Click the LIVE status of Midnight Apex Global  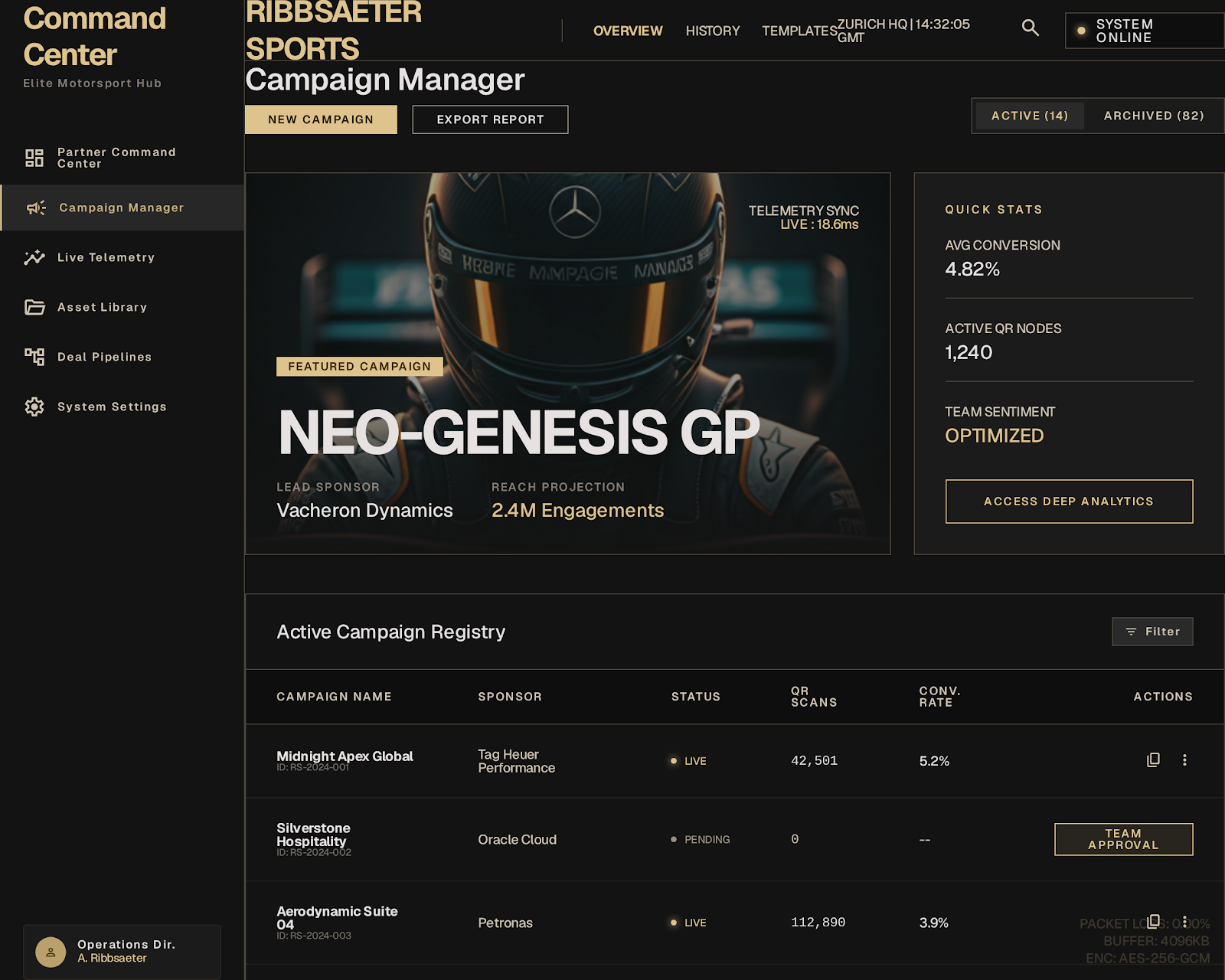coord(688,761)
